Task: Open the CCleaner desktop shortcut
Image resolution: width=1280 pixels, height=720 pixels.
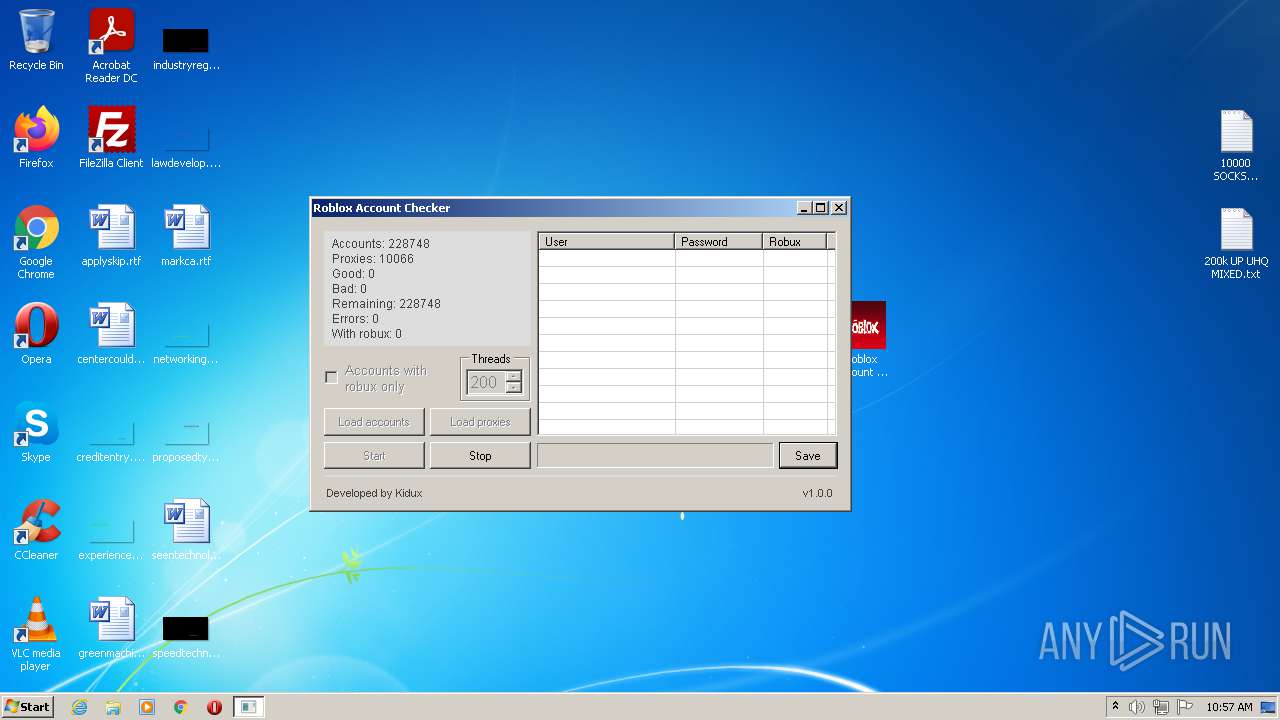Action: coord(36,529)
